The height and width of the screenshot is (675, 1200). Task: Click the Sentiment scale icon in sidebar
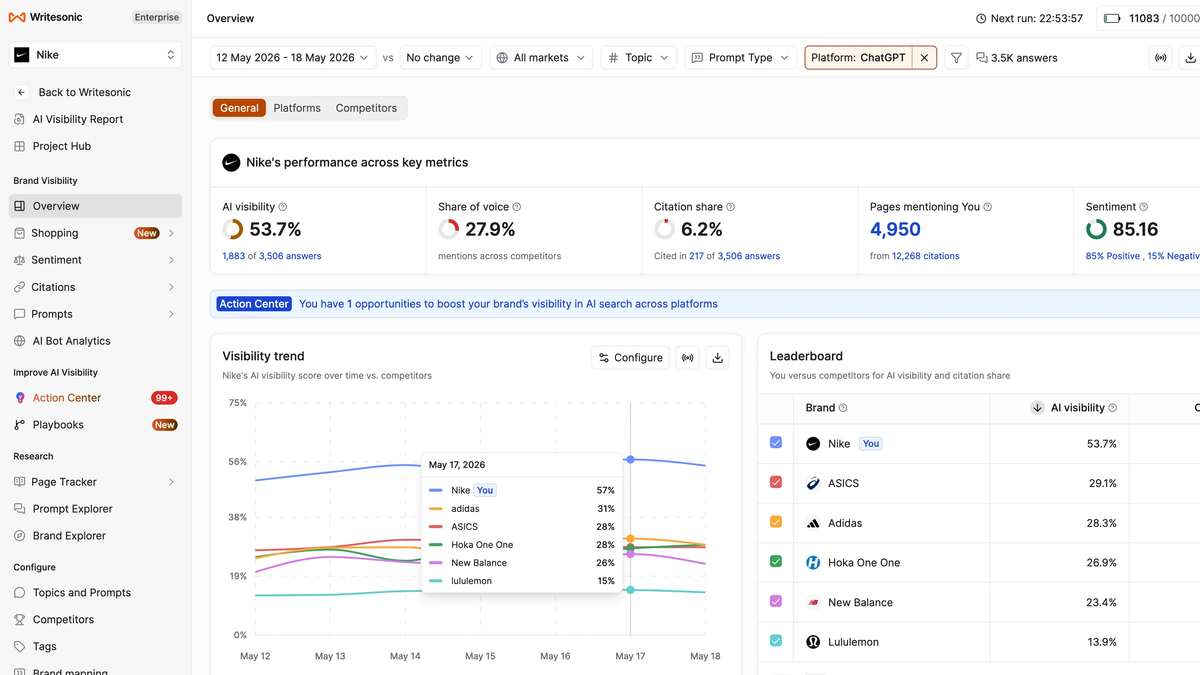tap(20, 260)
